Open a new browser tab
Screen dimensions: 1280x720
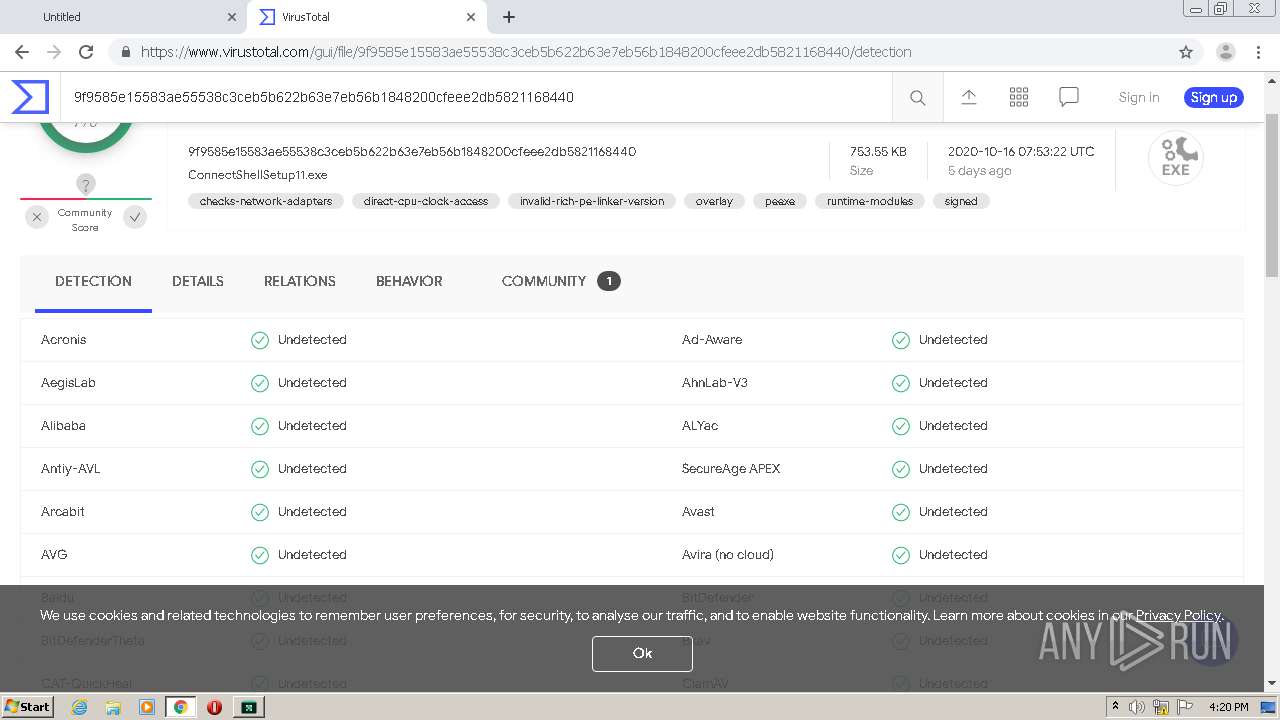click(509, 17)
